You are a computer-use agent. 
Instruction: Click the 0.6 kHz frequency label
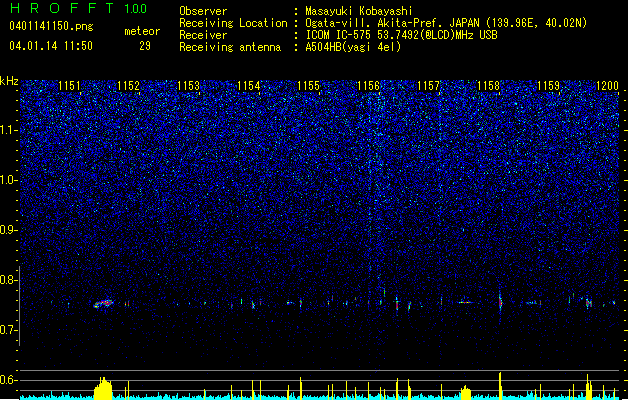coord(9,380)
